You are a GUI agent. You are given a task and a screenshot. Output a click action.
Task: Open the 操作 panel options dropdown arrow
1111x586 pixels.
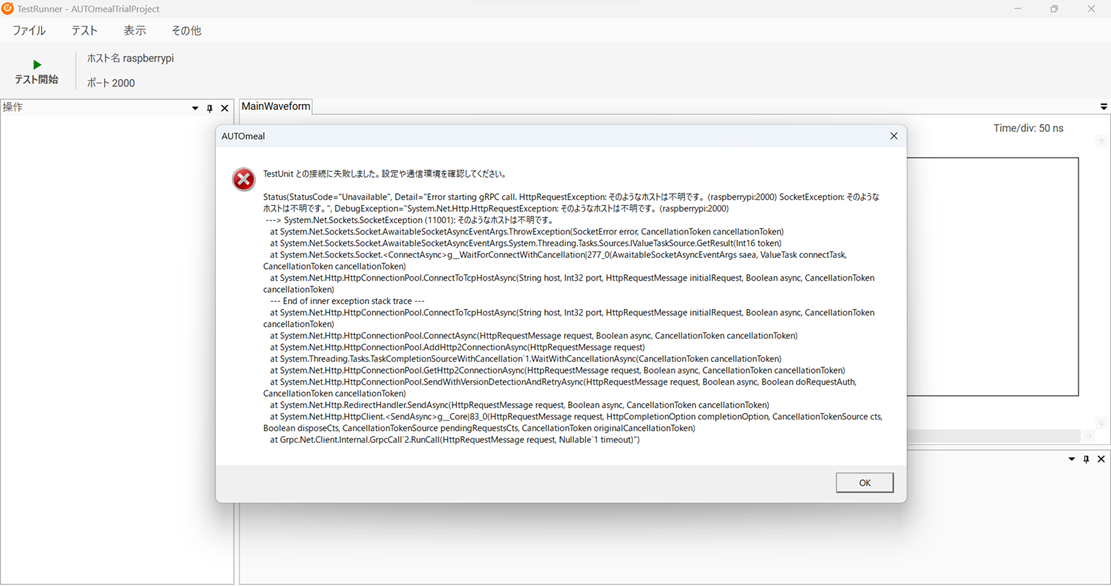point(195,108)
